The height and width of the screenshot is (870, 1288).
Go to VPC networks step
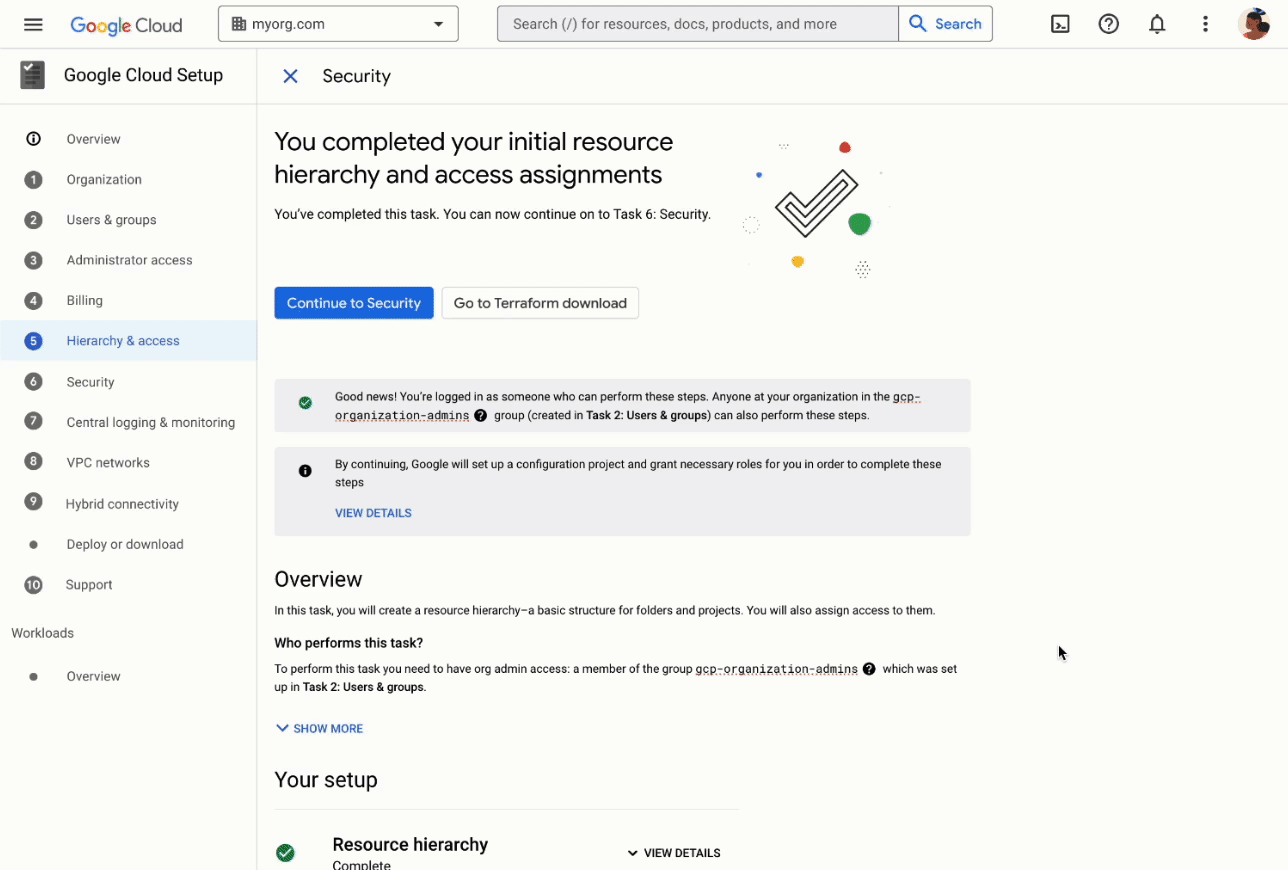tap(108, 463)
